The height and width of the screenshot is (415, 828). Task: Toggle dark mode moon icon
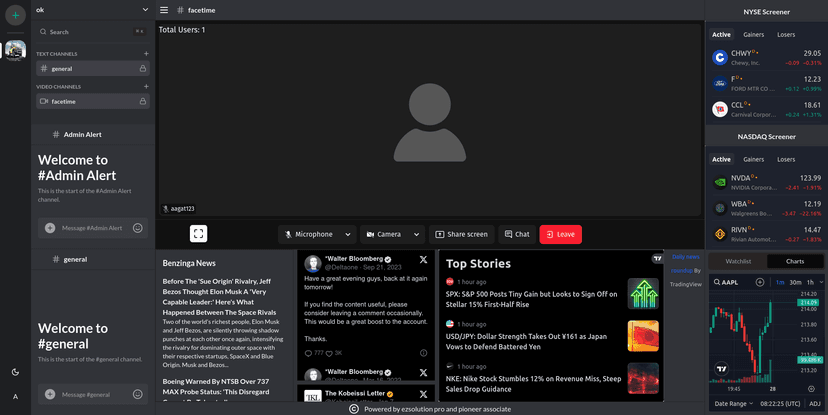click(x=15, y=372)
